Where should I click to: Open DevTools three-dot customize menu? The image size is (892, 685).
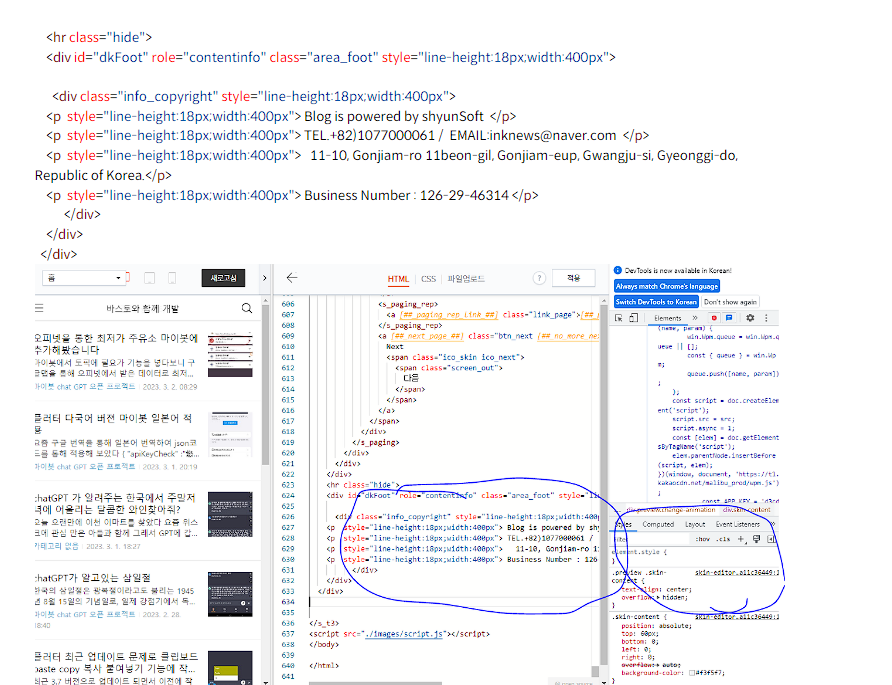point(766,318)
